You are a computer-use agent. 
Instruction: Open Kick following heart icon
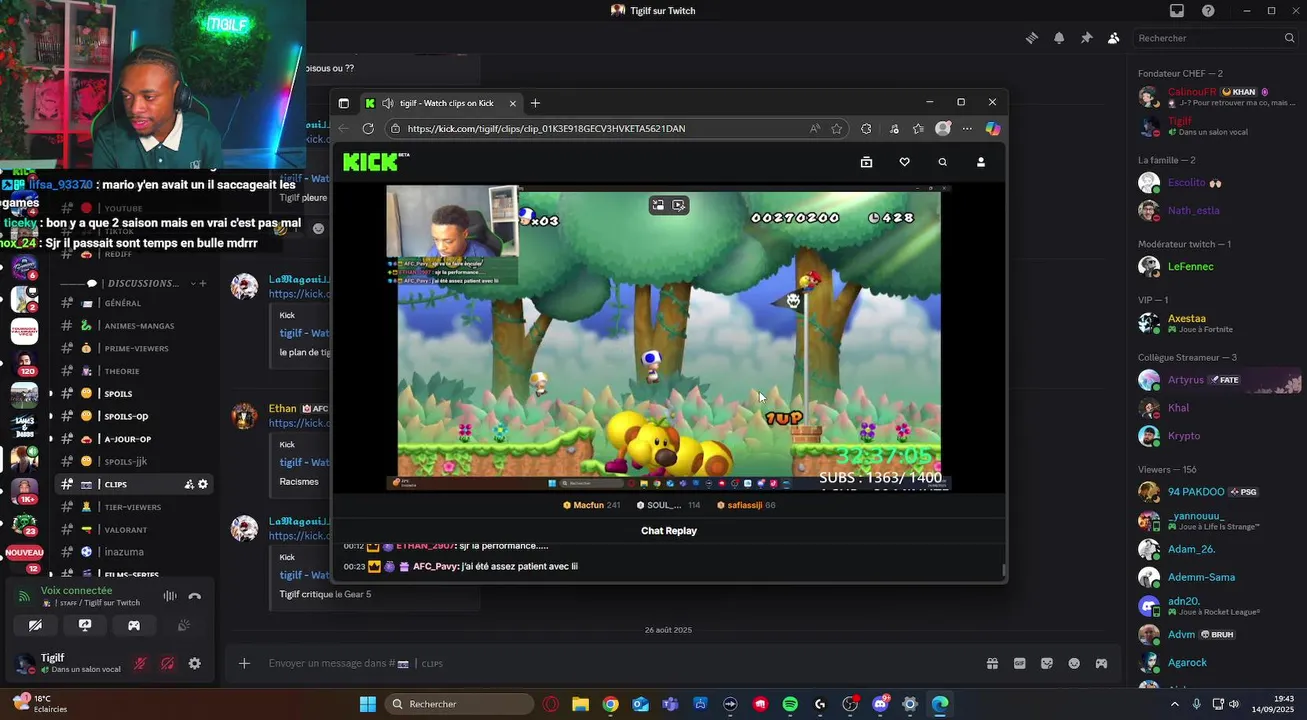click(904, 162)
